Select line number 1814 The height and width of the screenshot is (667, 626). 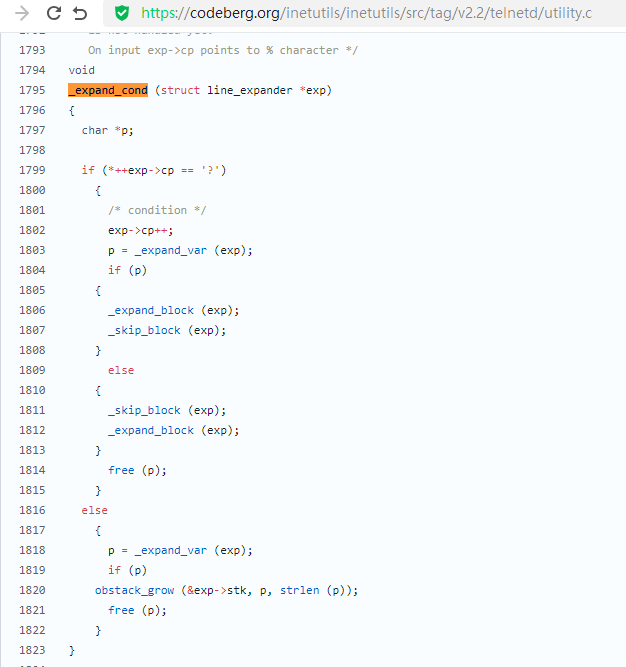click(32, 470)
